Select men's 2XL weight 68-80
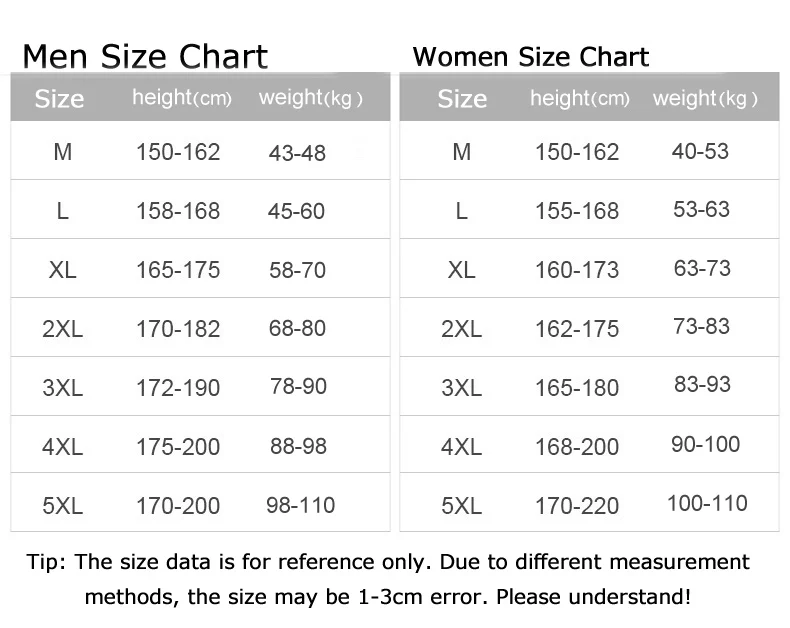Viewport: 790px width, 628px height. click(298, 328)
